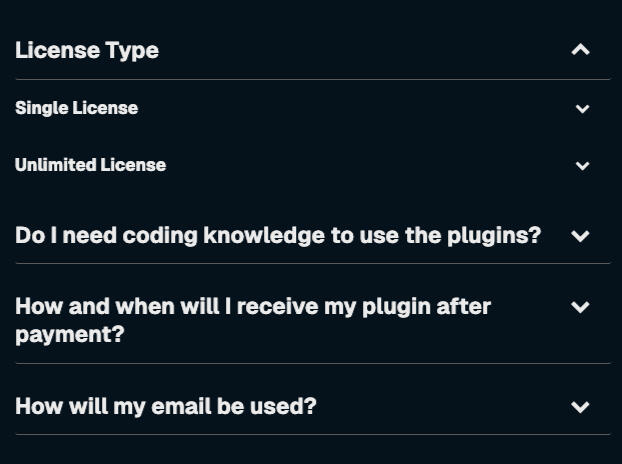Expand the email usage question via its chevron

click(580, 407)
